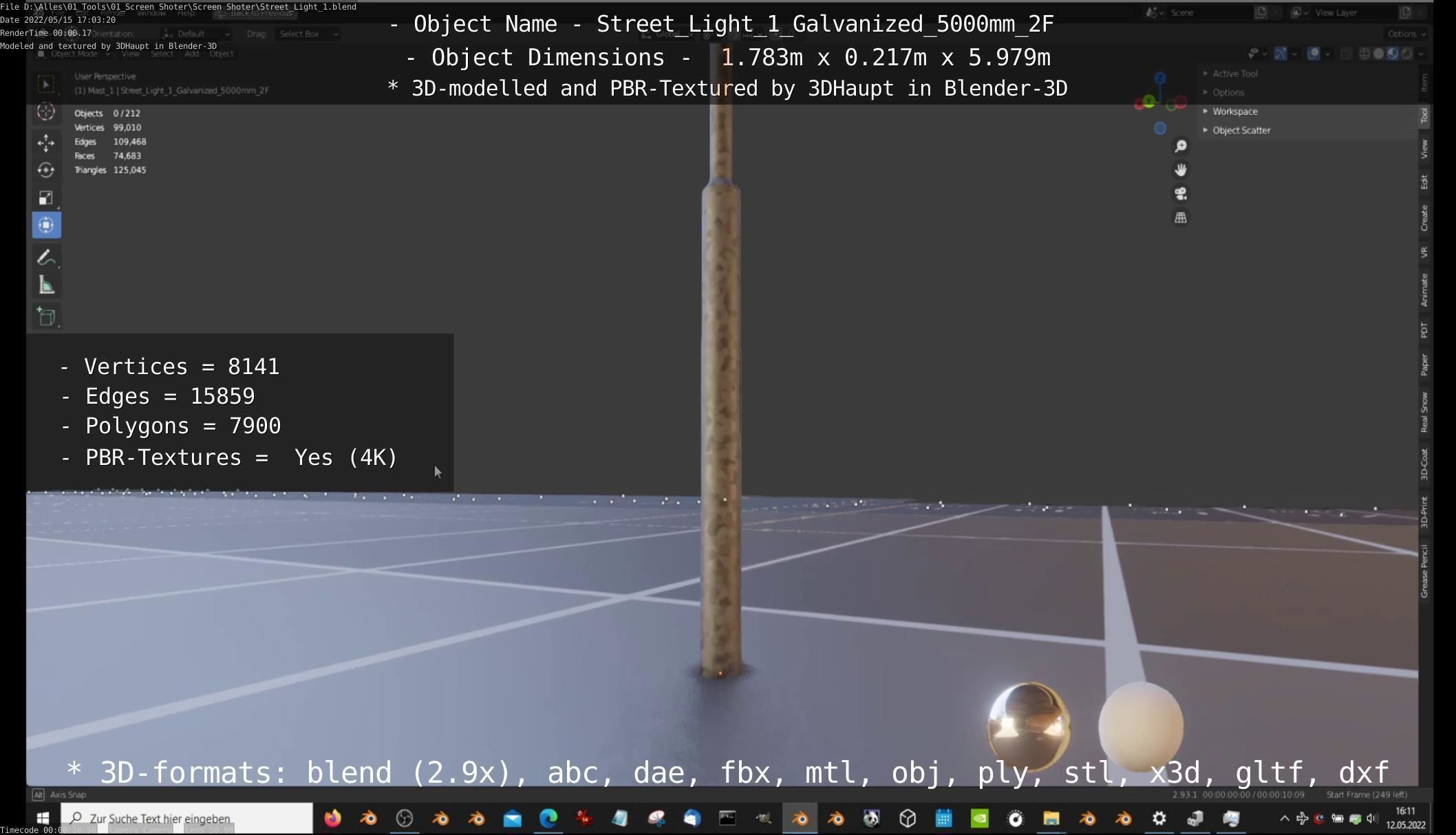This screenshot has height=835, width=1456.
Task: Select the Scale tool
Action: [46, 198]
